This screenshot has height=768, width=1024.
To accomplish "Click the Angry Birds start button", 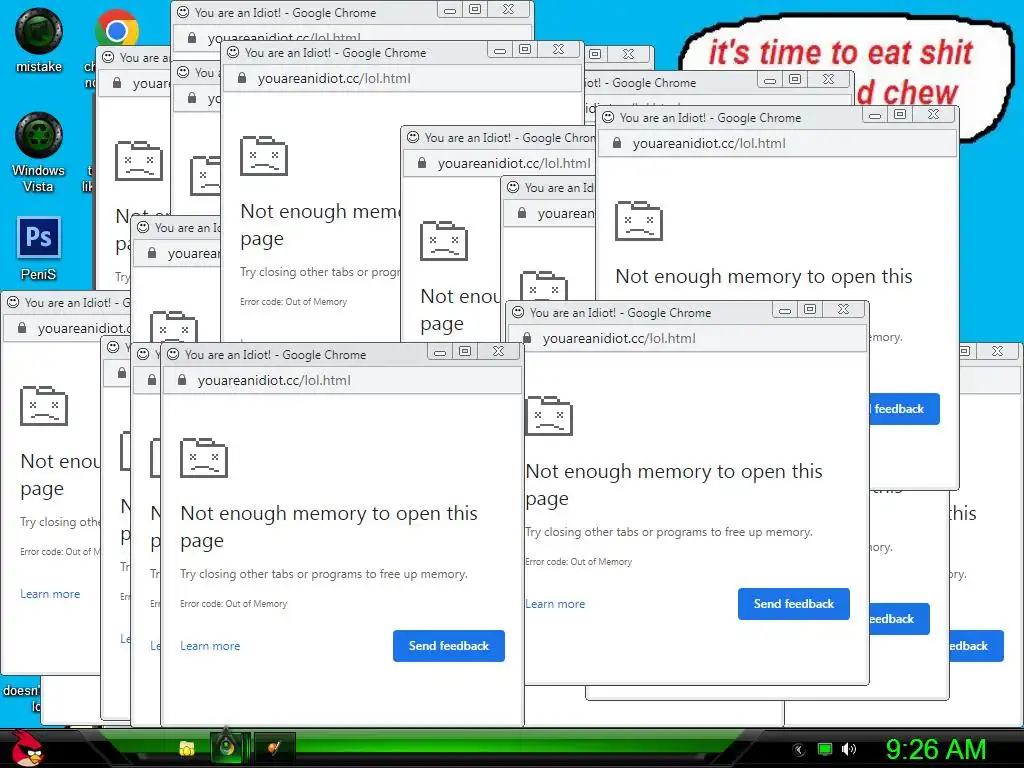I will click(x=25, y=748).
